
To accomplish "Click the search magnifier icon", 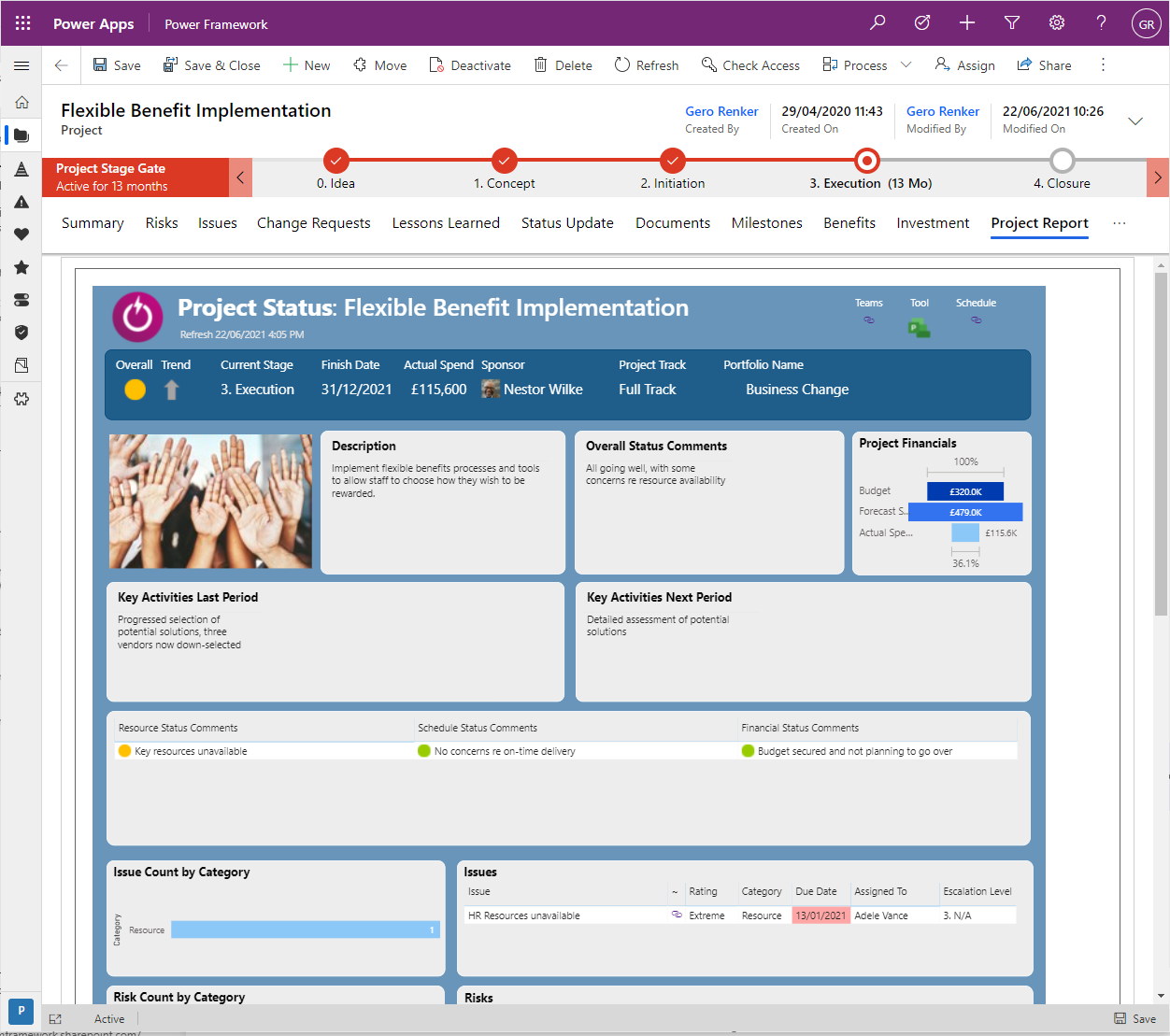I will pyautogui.click(x=877, y=22).
